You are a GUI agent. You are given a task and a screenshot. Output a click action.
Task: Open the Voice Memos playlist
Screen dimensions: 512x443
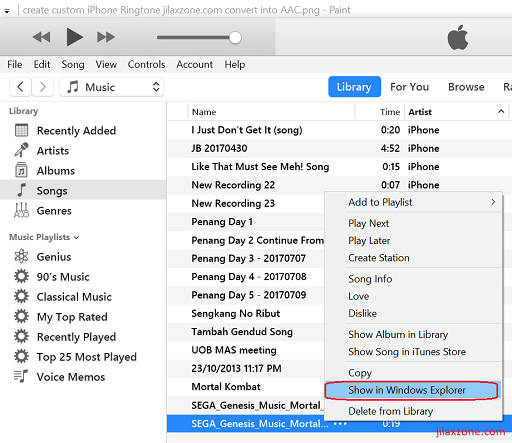[x=71, y=377]
